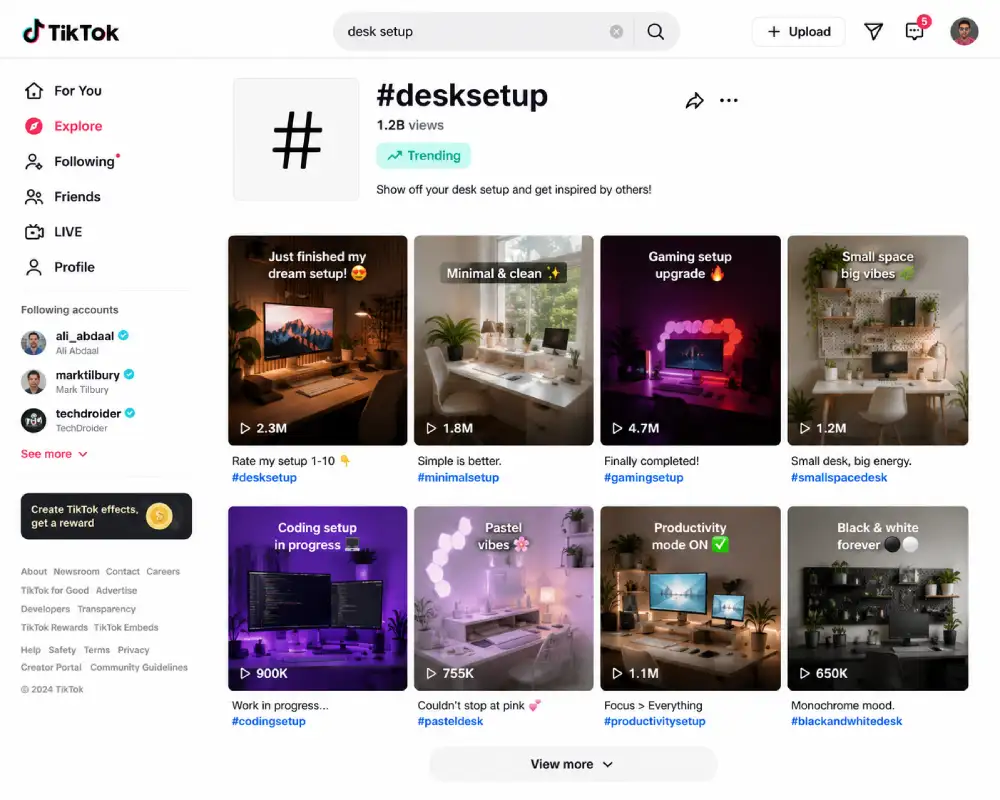Open the #gamingsetup hashtag link
The height and width of the screenshot is (800, 1000).
(x=643, y=477)
